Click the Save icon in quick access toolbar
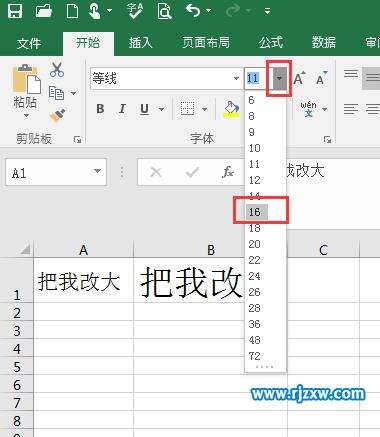Screen dimensions: 380x437 tap(15, 10)
